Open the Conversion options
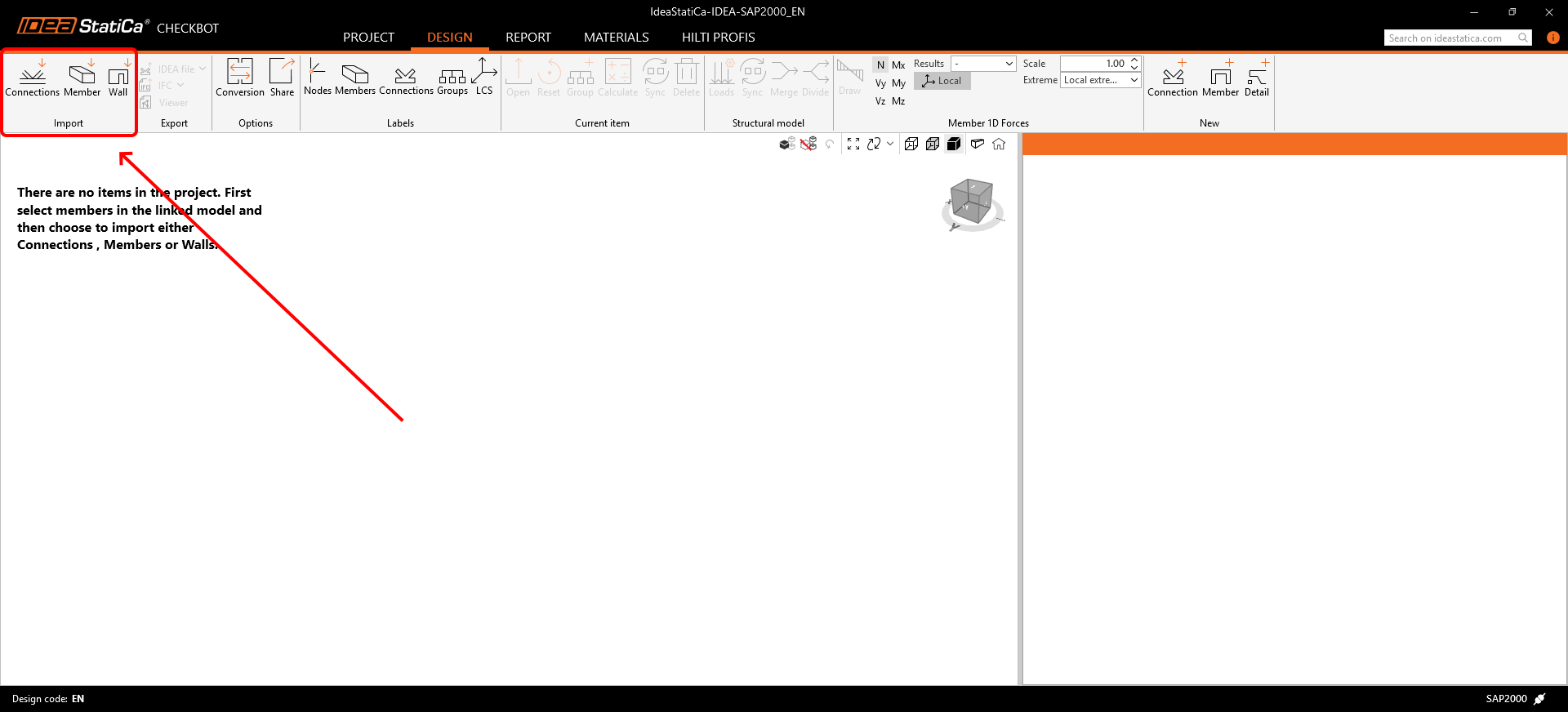 (239, 78)
